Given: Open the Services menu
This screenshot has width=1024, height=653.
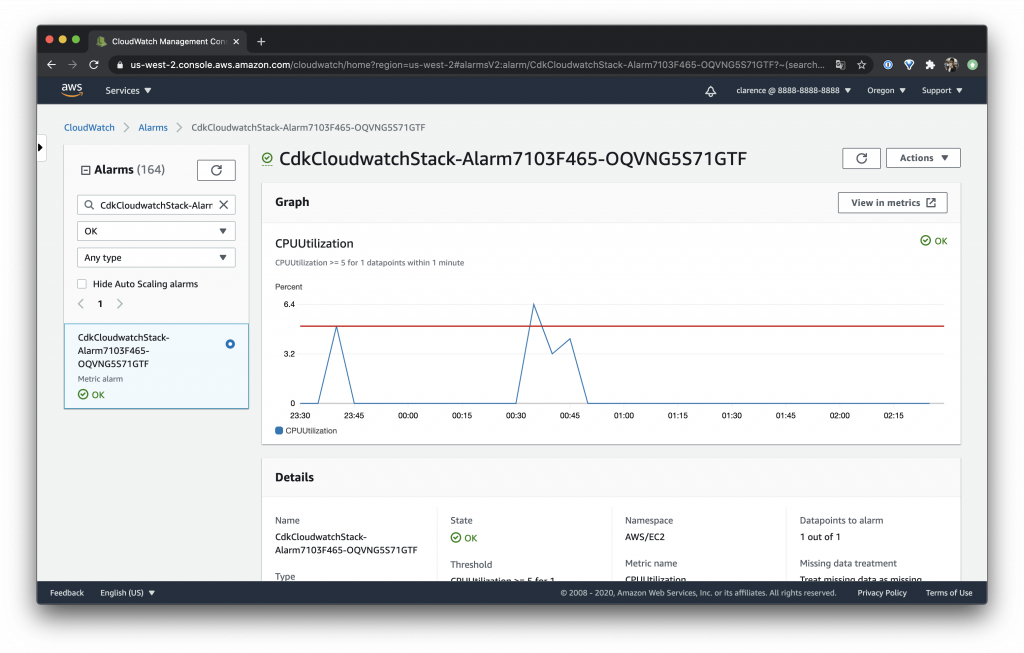Looking at the screenshot, I should 128,91.
